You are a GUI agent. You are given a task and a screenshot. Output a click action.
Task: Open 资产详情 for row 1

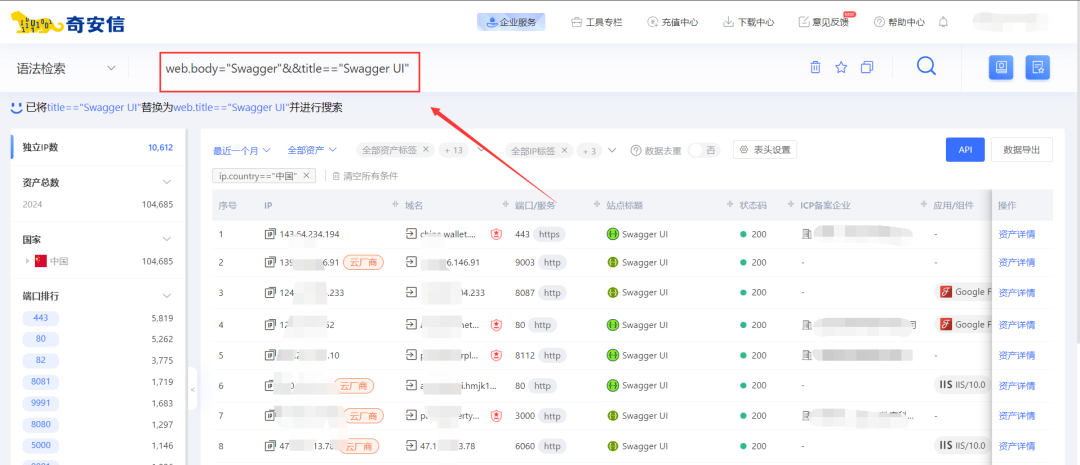(x=1016, y=234)
